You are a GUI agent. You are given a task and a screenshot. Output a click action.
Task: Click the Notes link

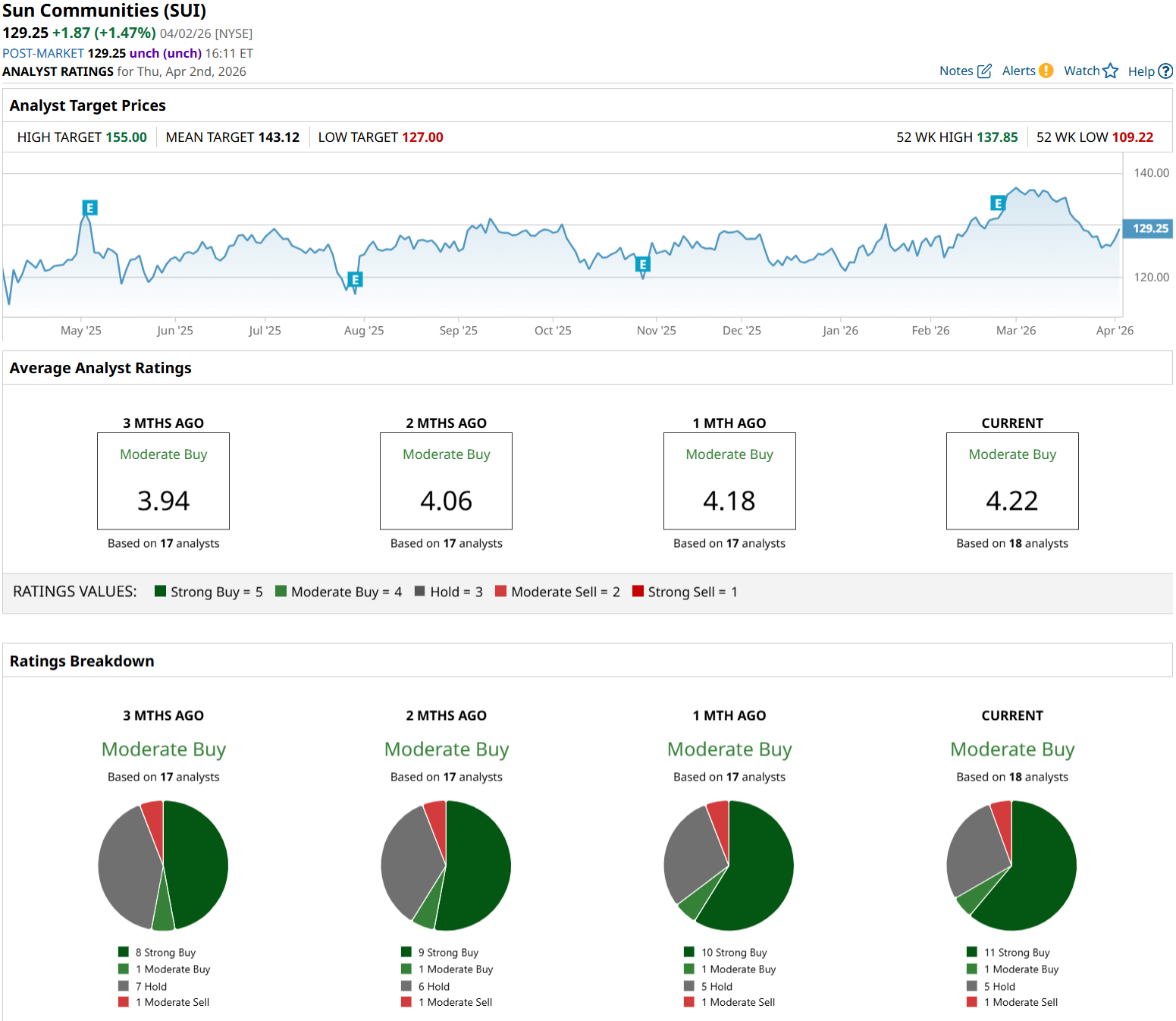tap(955, 71)
